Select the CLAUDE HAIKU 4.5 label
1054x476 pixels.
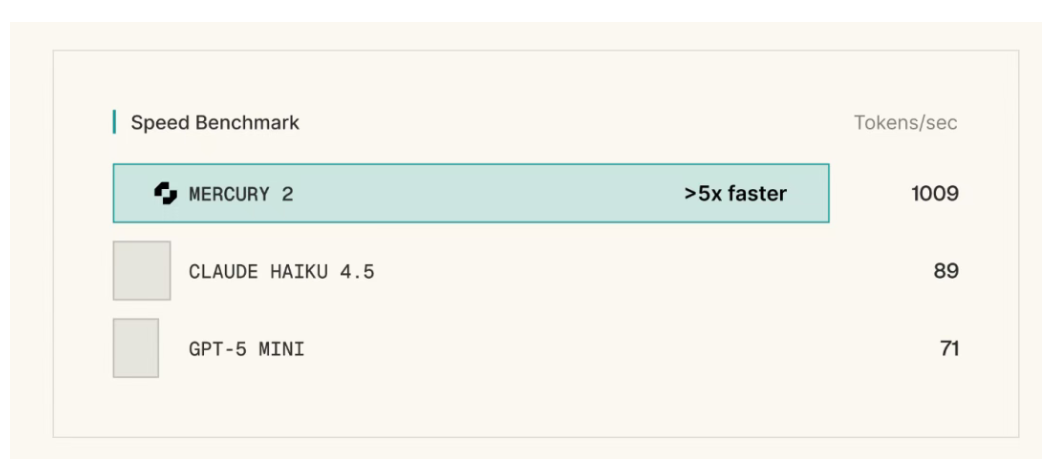click(281, 271)
